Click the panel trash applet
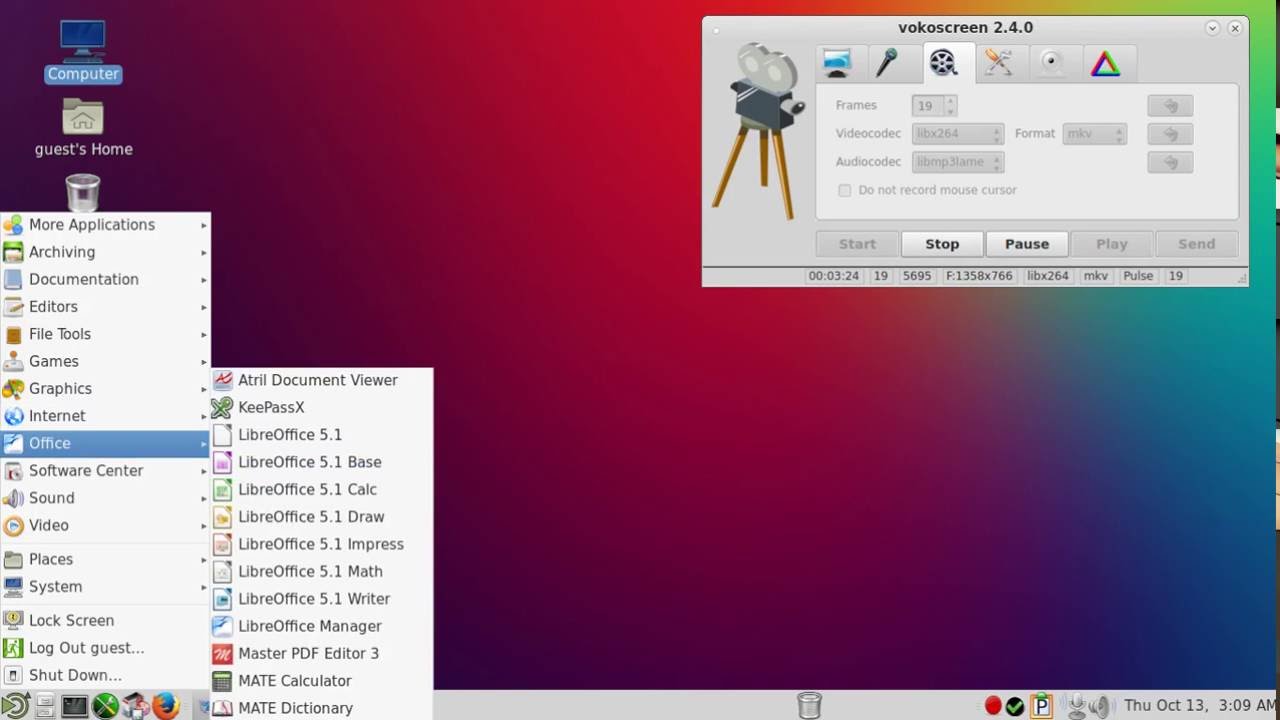This screenshot has width=1280, height=720. 809,705
